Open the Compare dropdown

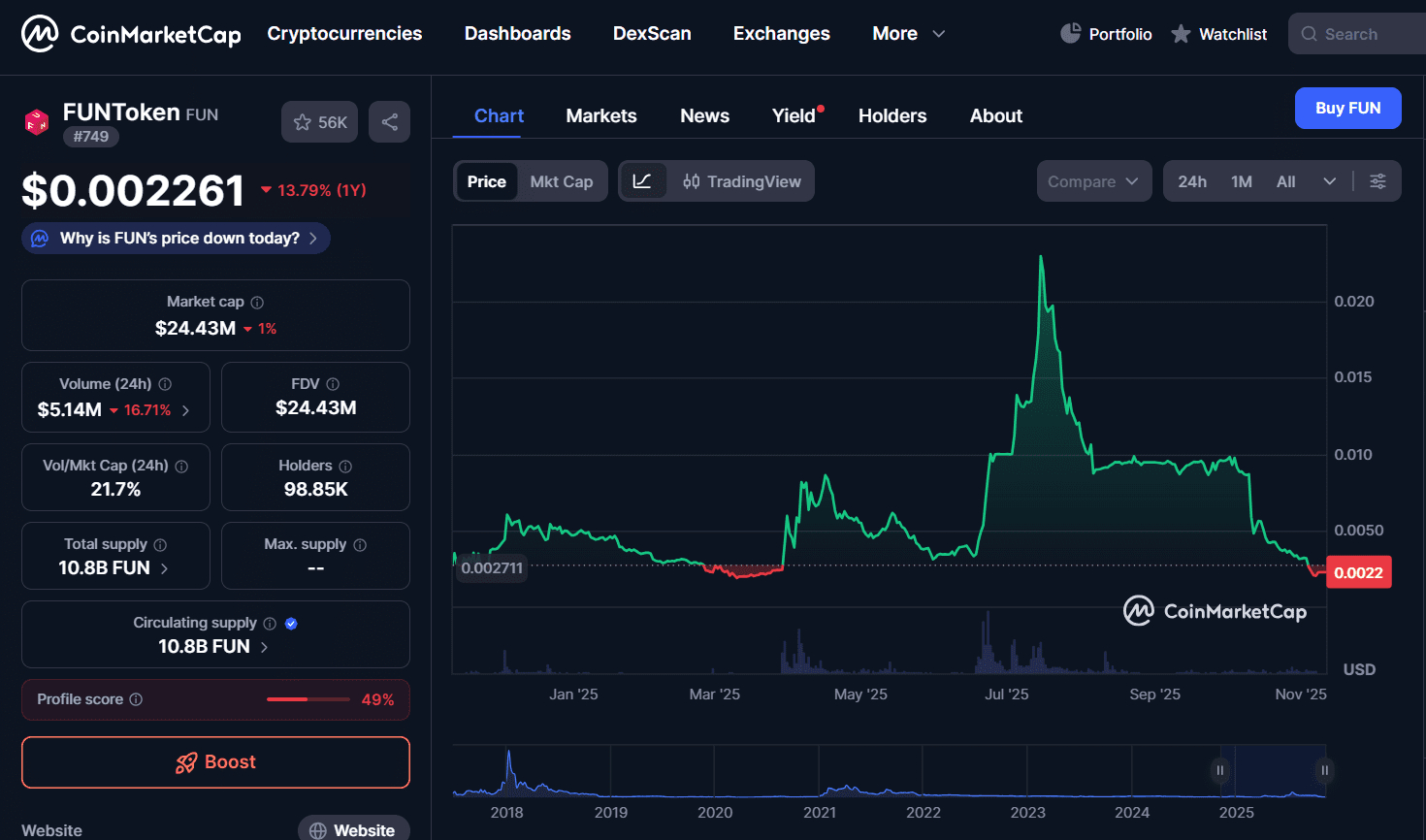(x=1093, y=181)
